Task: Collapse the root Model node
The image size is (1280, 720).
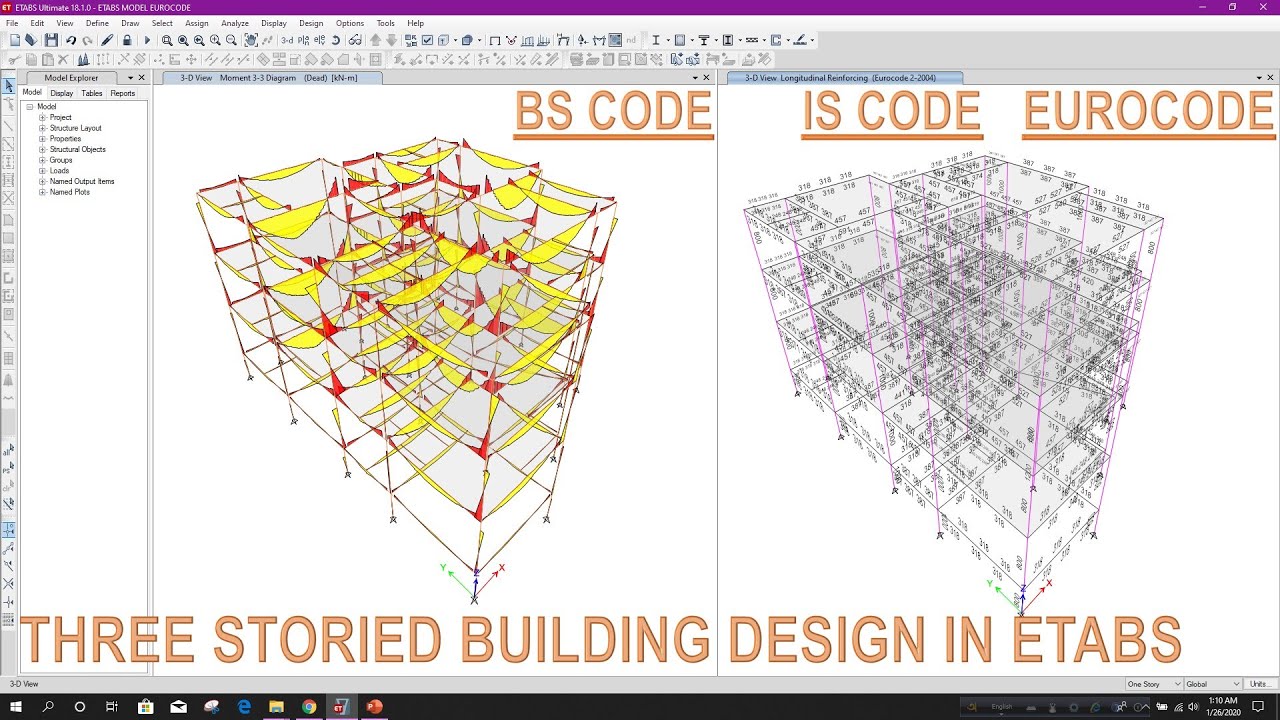Action: [30, 106]
